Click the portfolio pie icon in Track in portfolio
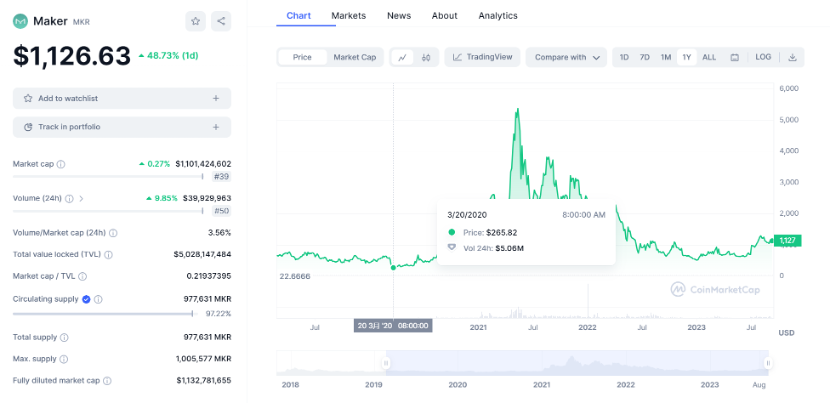The height and width of the screenshot is (404, 830). point(28,127)
